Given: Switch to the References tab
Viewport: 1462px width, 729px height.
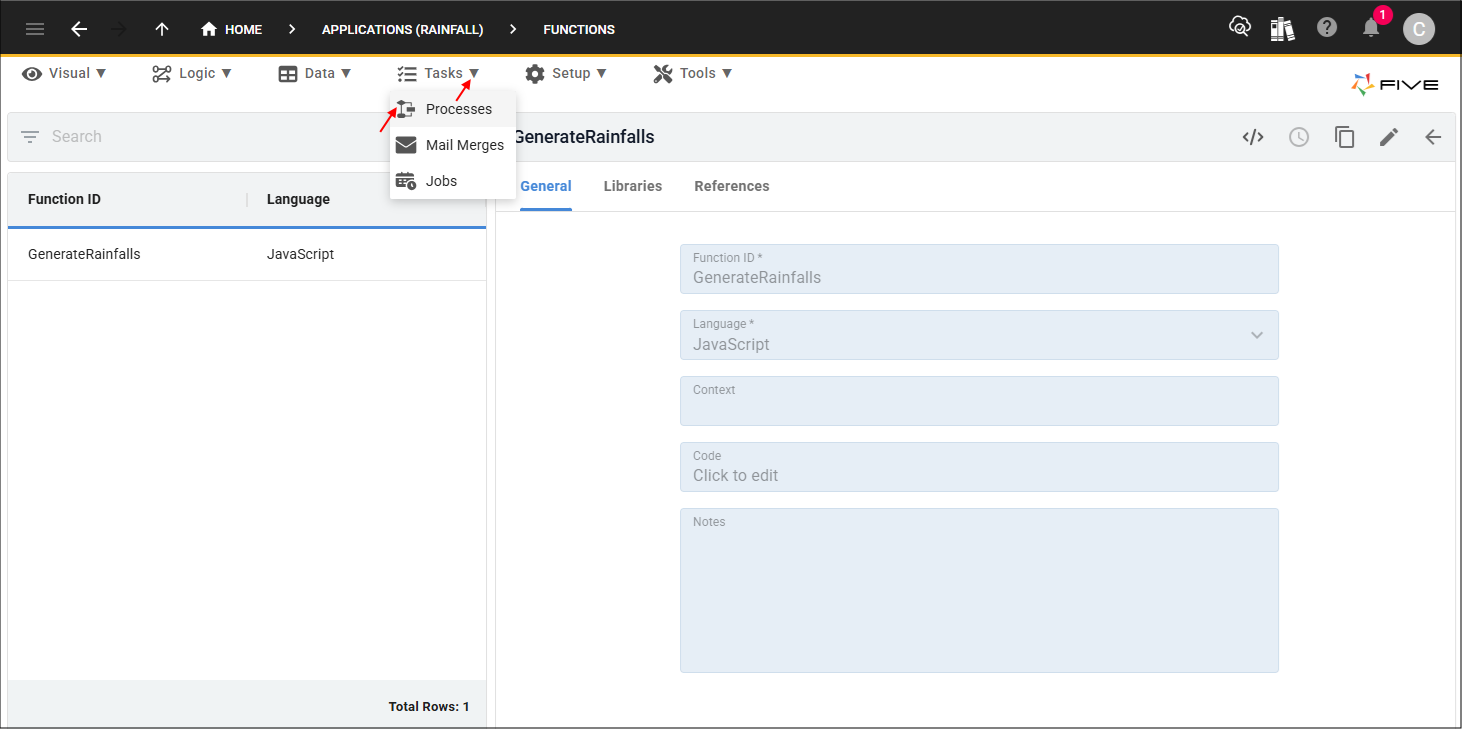Looking at the screenshot, I should (732, 186).
